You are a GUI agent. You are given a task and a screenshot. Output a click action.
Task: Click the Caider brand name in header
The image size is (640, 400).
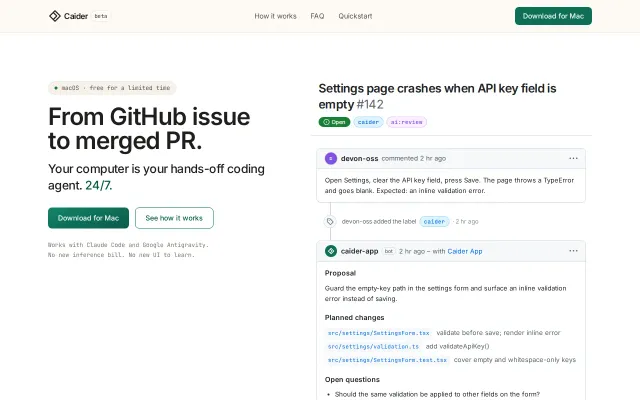76,16
